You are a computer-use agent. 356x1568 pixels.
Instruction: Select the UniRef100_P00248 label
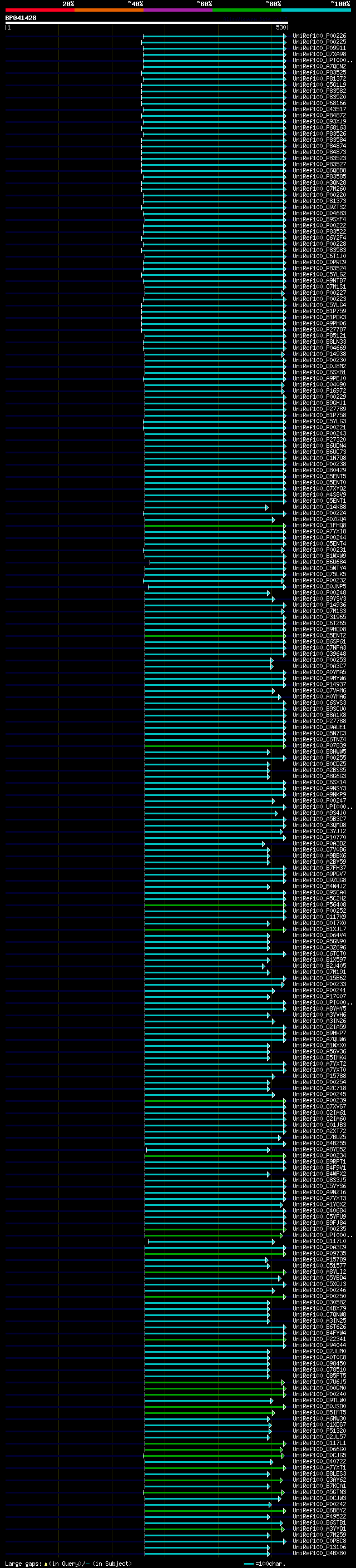(x=319, y=592)
